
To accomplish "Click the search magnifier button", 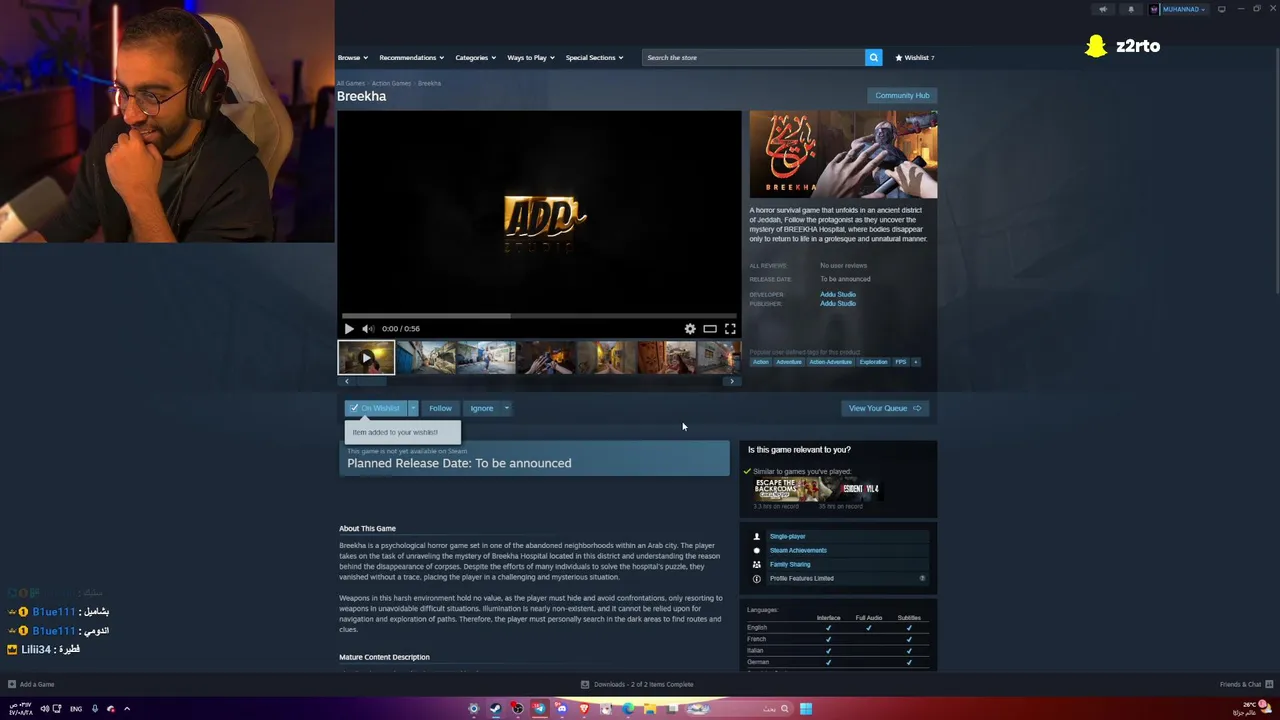I will [873, 58].
